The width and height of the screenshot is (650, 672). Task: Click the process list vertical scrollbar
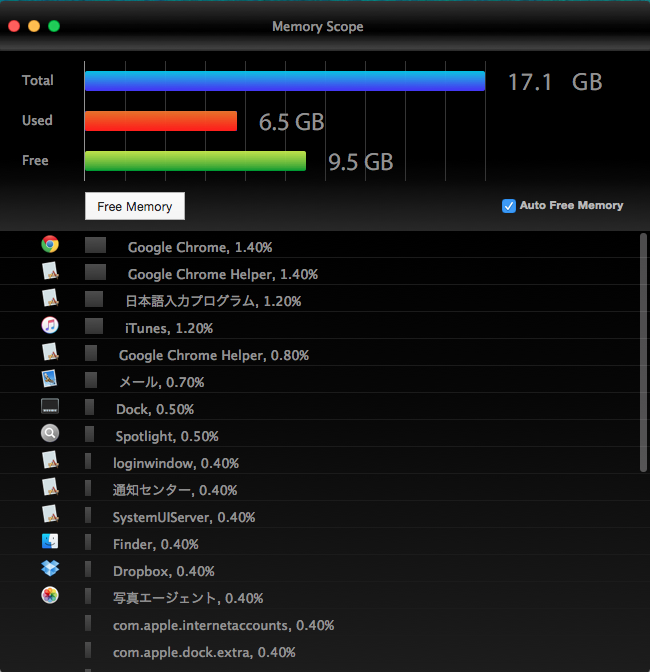(x=643, y=352)
